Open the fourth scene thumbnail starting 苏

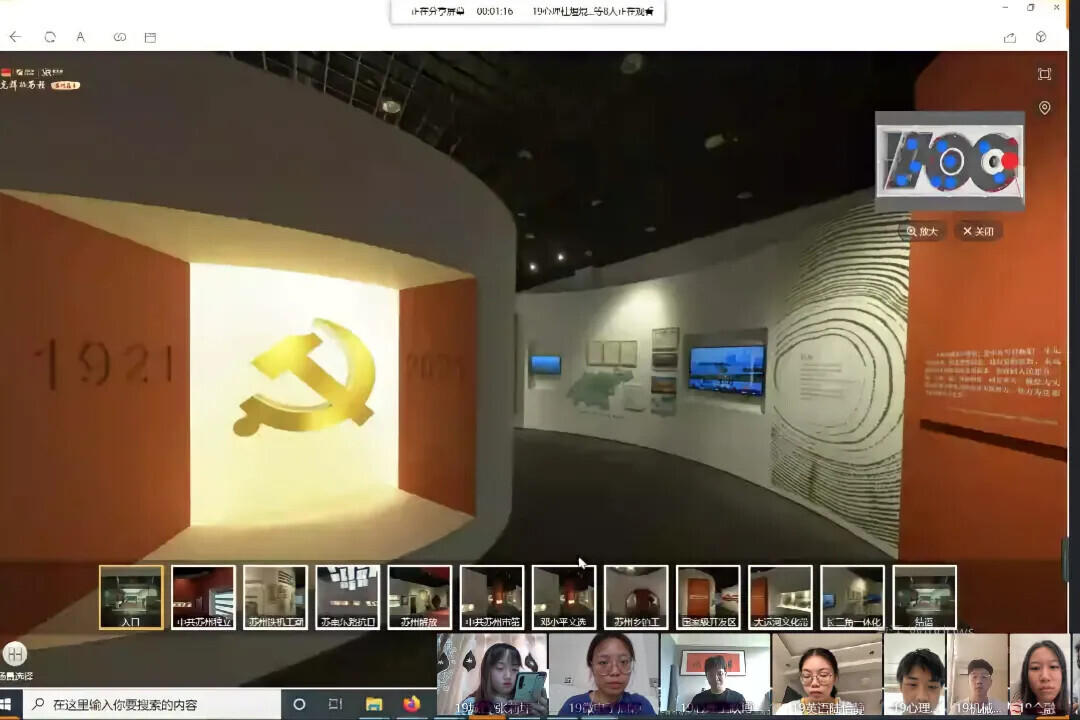point(348,597)
